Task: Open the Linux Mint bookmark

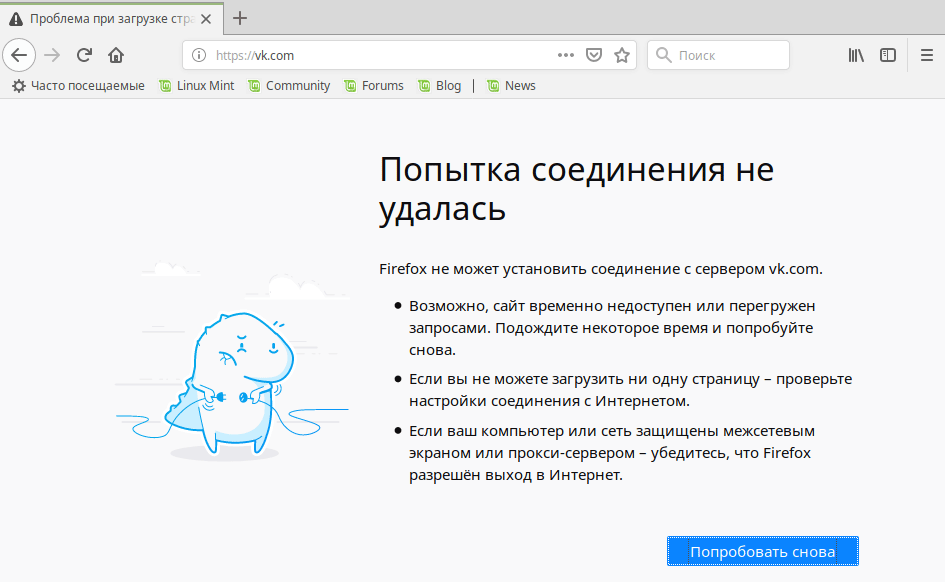Action: [x=196, y=86]
